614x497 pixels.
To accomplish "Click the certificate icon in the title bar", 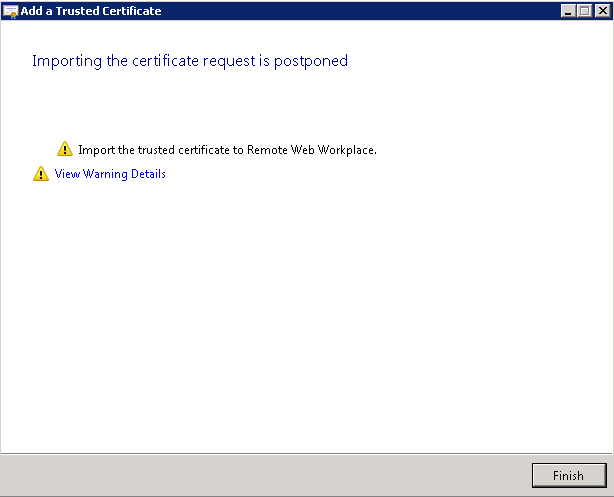I will pos(11,10).
